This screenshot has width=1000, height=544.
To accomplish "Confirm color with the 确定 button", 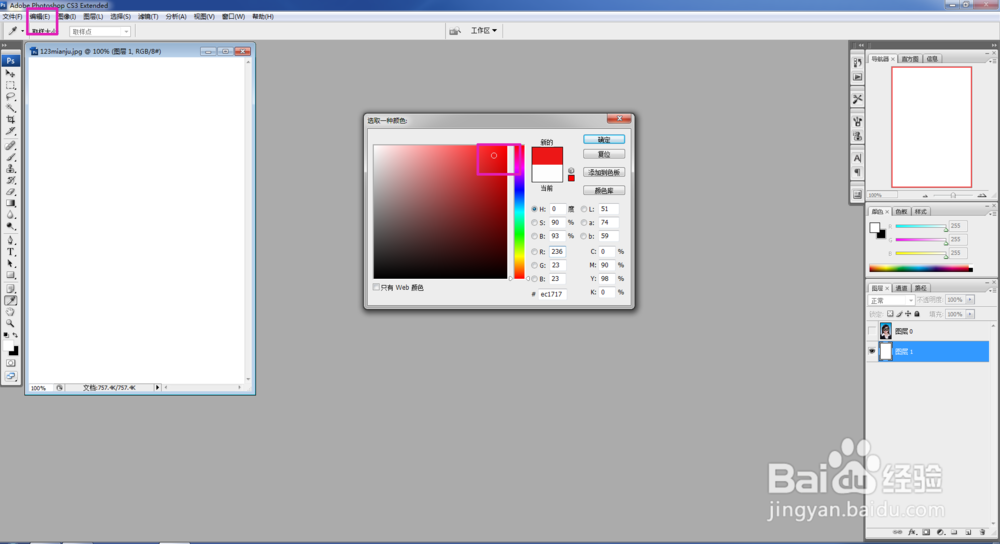I will [604, 140].
